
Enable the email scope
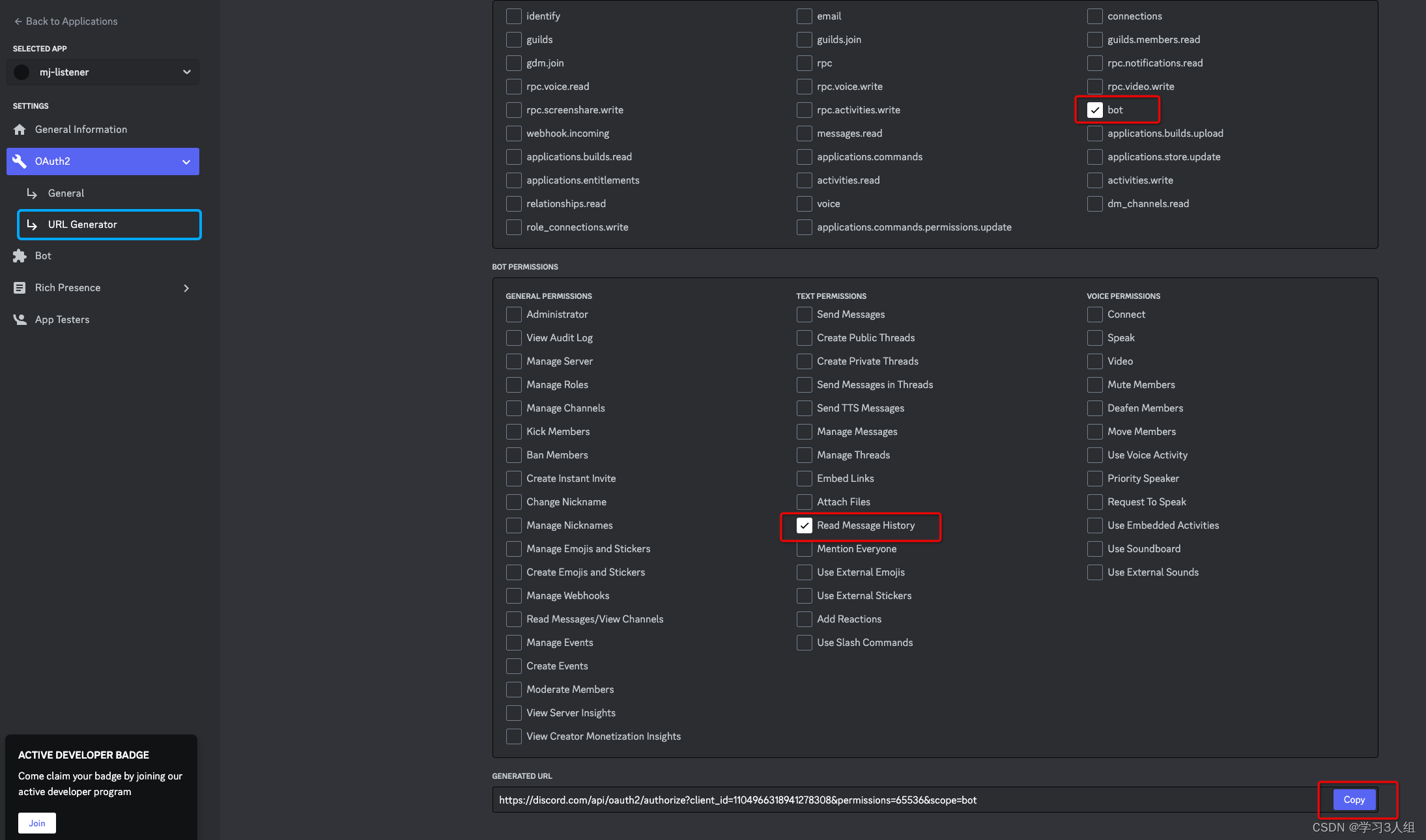804,16
